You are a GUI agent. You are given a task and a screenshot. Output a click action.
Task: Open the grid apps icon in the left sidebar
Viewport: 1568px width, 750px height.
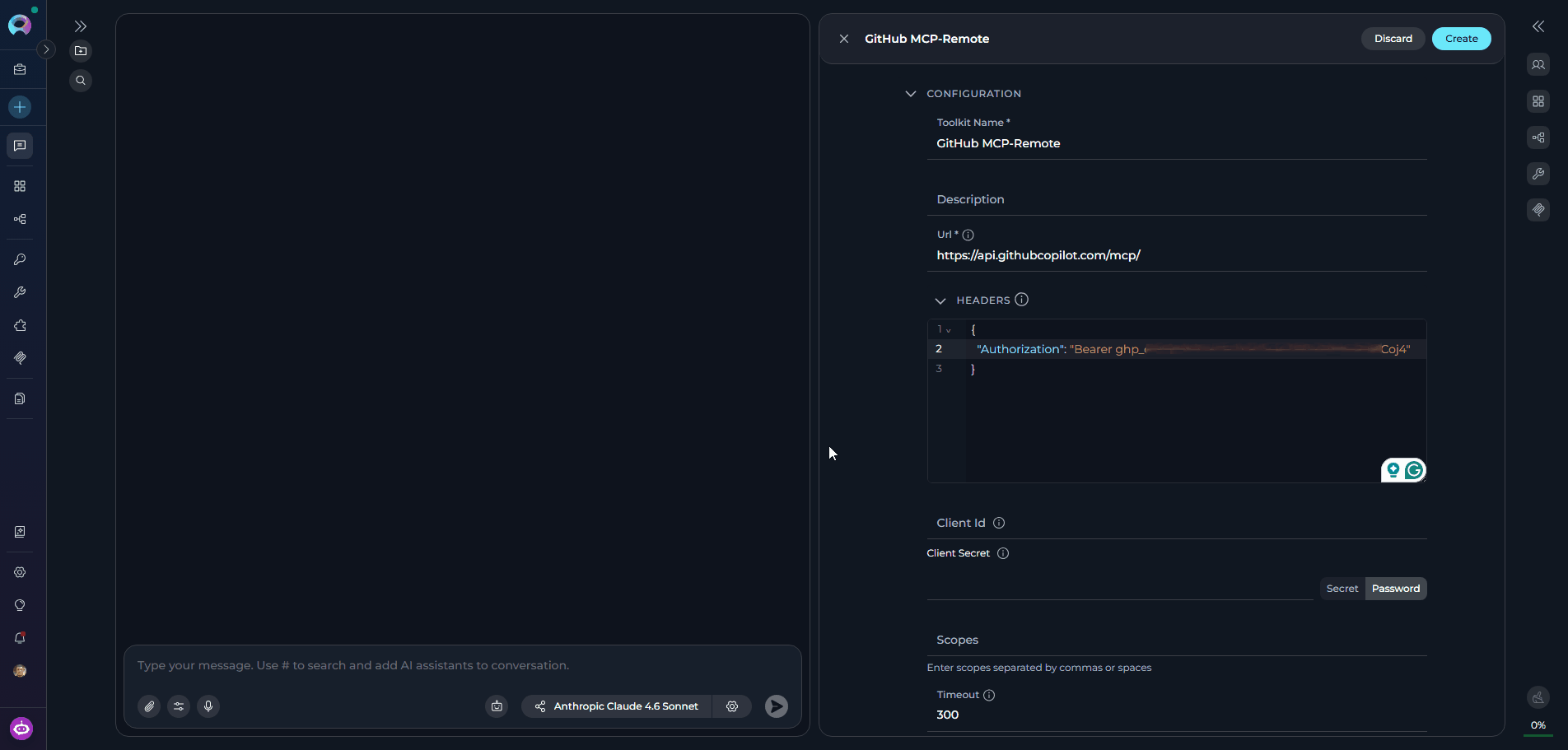click(20, 186)
